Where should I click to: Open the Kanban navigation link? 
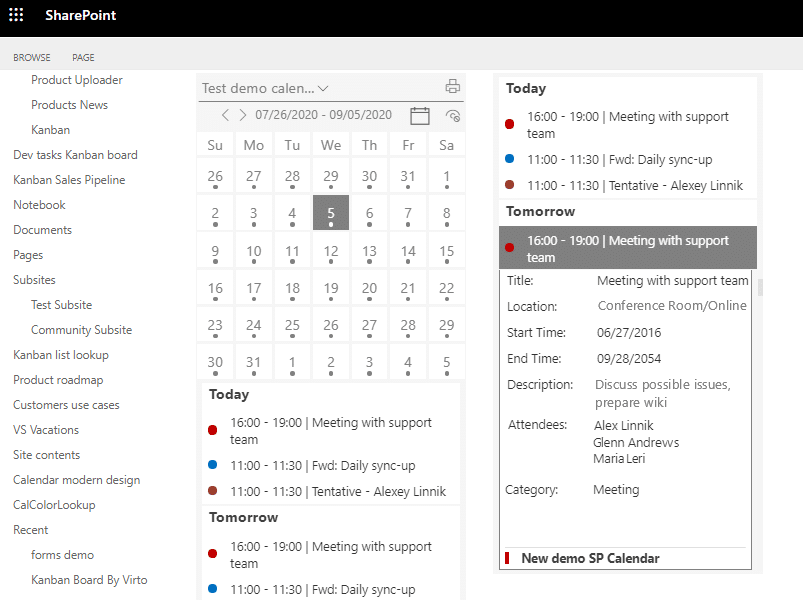(x=50, y=130)
